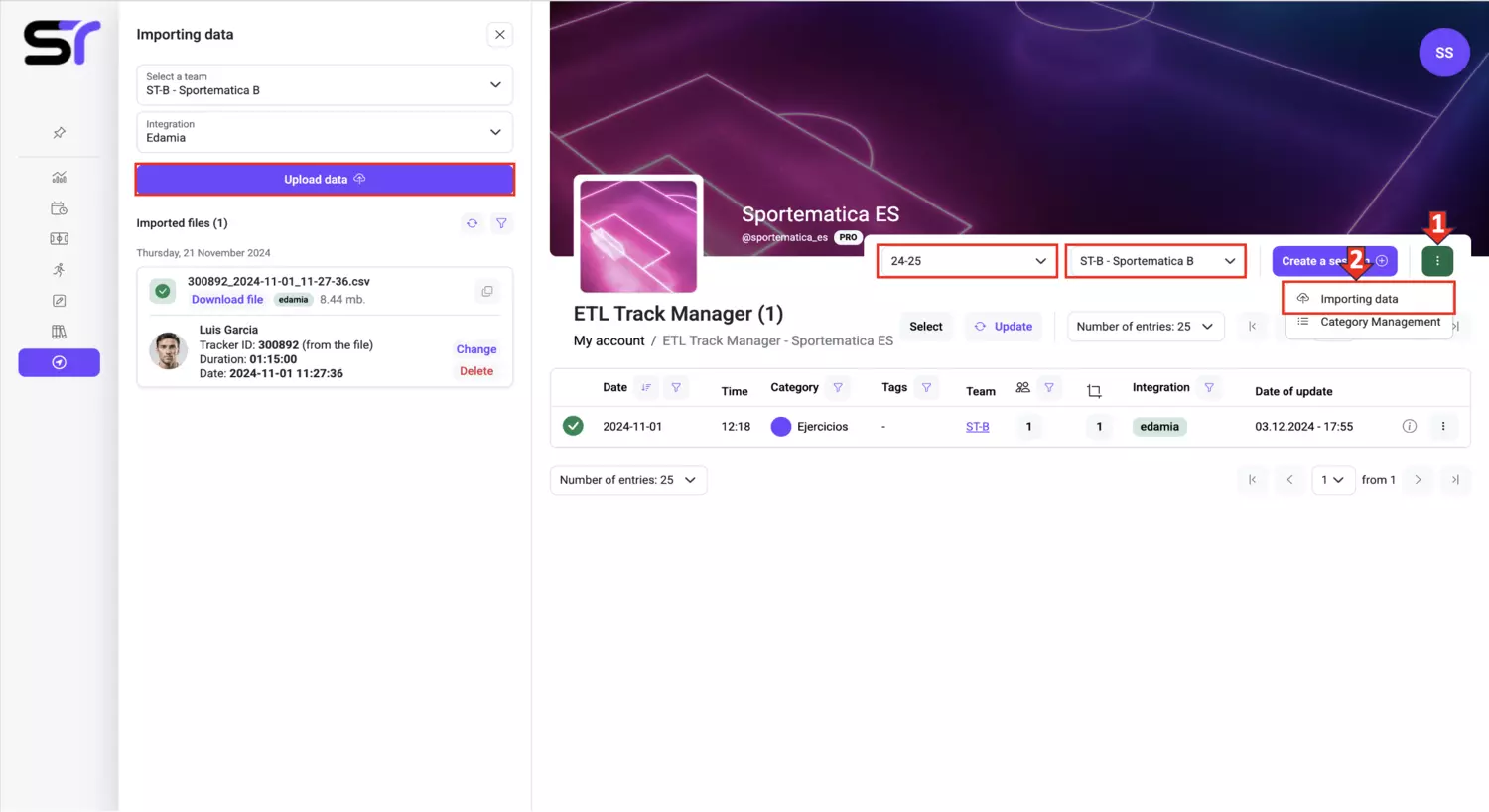The image size is (1489, 812).
Task: Click the Select button
Action: pyautogui.click(x=926, y=327)
